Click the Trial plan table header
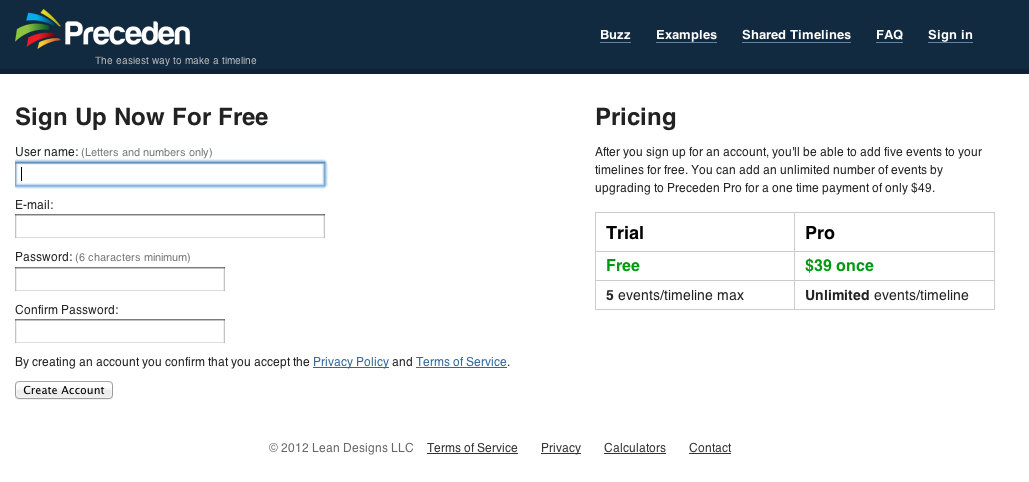The height and width of the screenshot is (482, 1029). pos(625,233)
